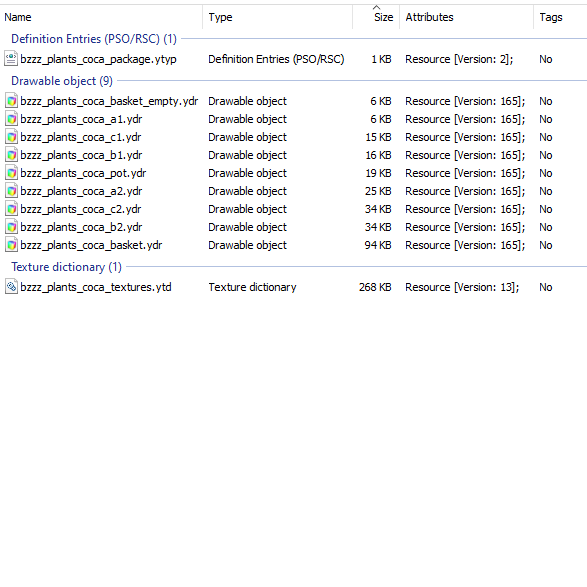Click the Resource [Version: 2] attribute
587x587 pixels.
point(459,59)
